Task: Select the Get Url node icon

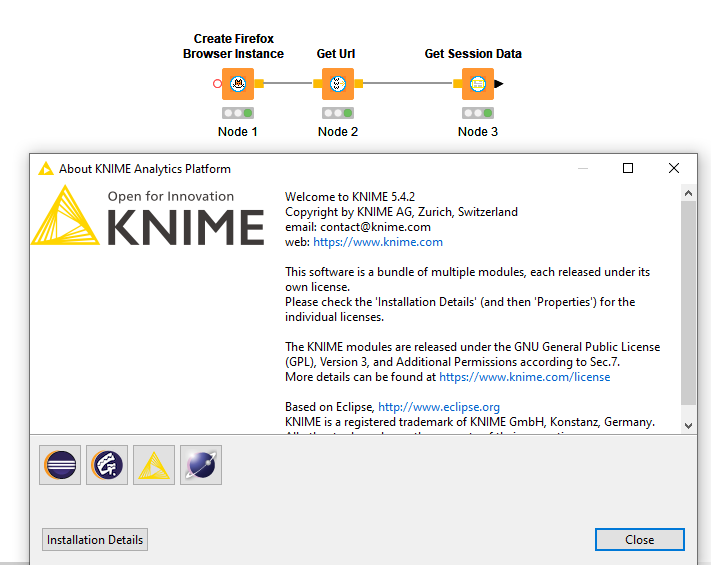Action: pos(338,84)
